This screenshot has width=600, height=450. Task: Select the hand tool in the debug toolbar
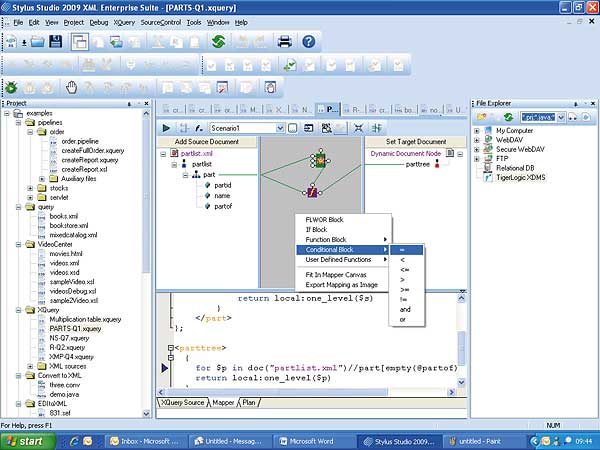pos(71,88)
